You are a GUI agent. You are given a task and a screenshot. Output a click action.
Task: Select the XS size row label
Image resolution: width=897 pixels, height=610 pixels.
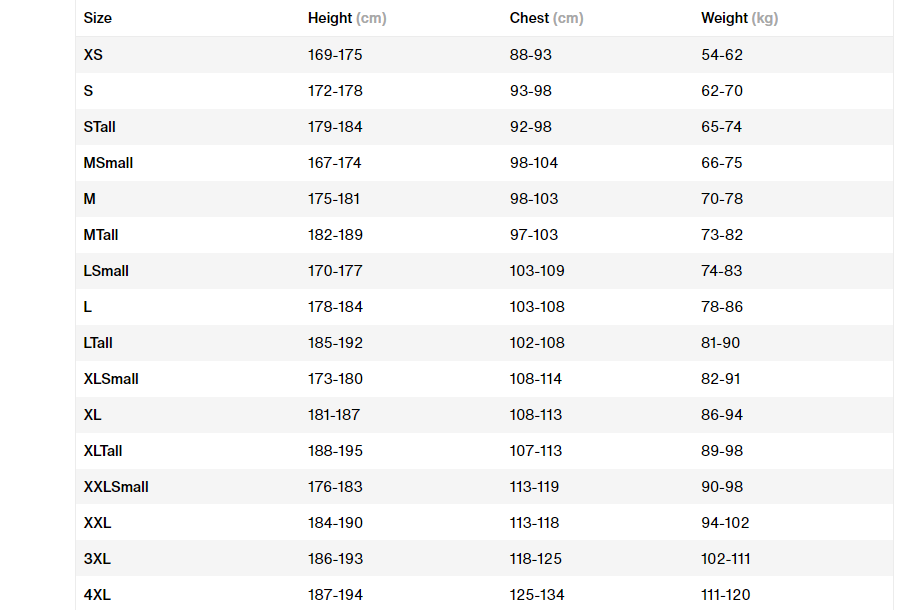(x=93, y=55)
